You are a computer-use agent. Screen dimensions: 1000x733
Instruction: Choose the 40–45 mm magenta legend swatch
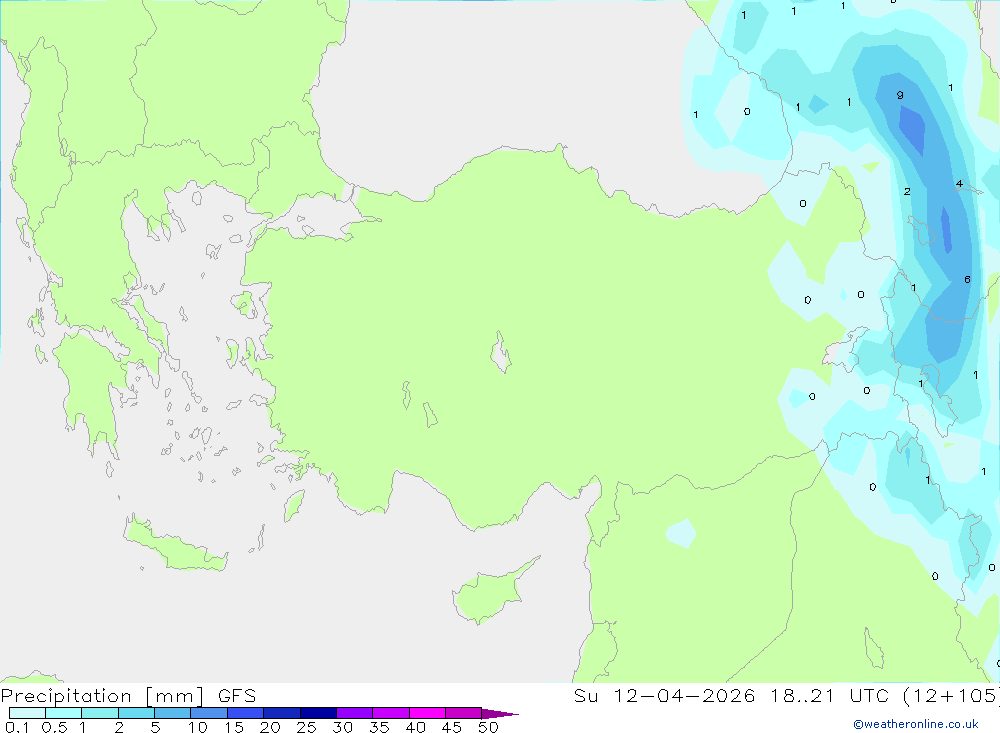click(x=427, y=713)
